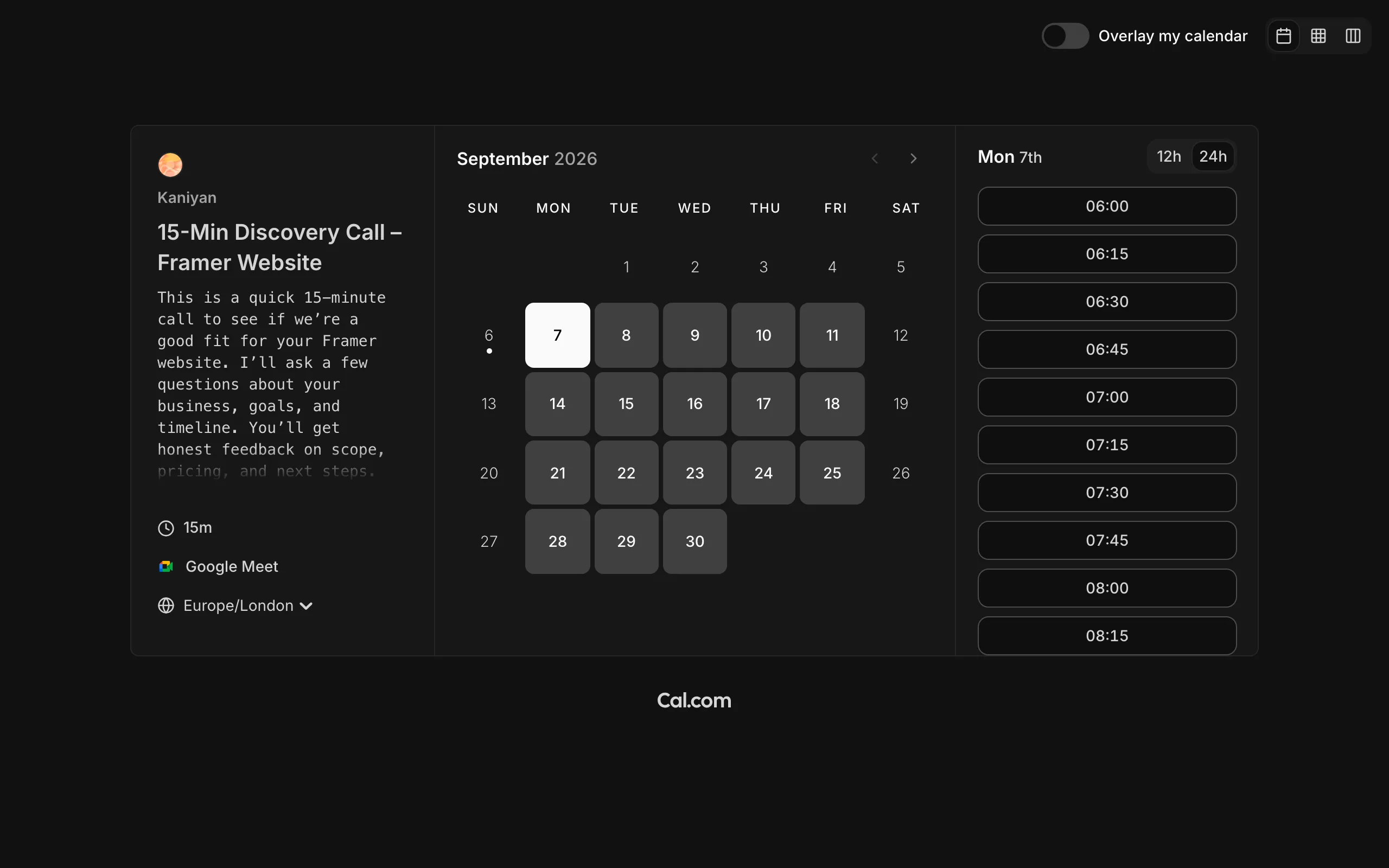Book the 06:45 time slot
This screenshot has width=1389, height=868.
[x=1107, y=349]
